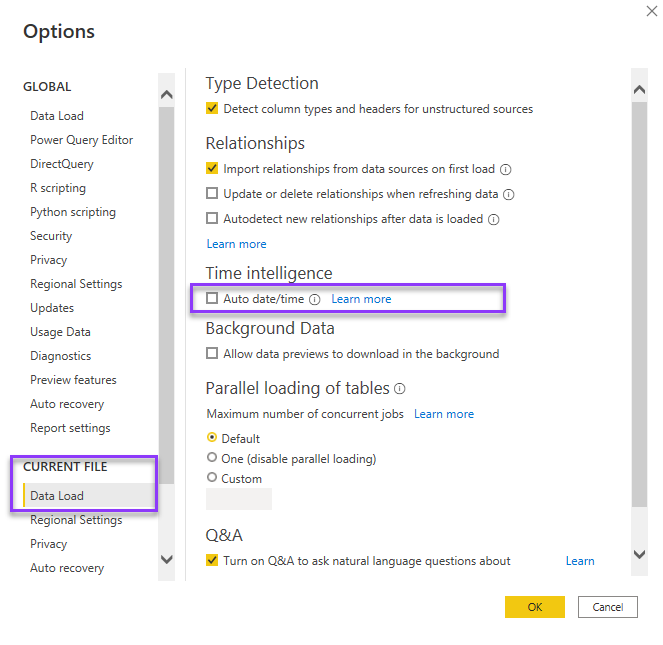Open R scripting settings
The width and height of the screenshot is (663, 645).
pos(58,188)
